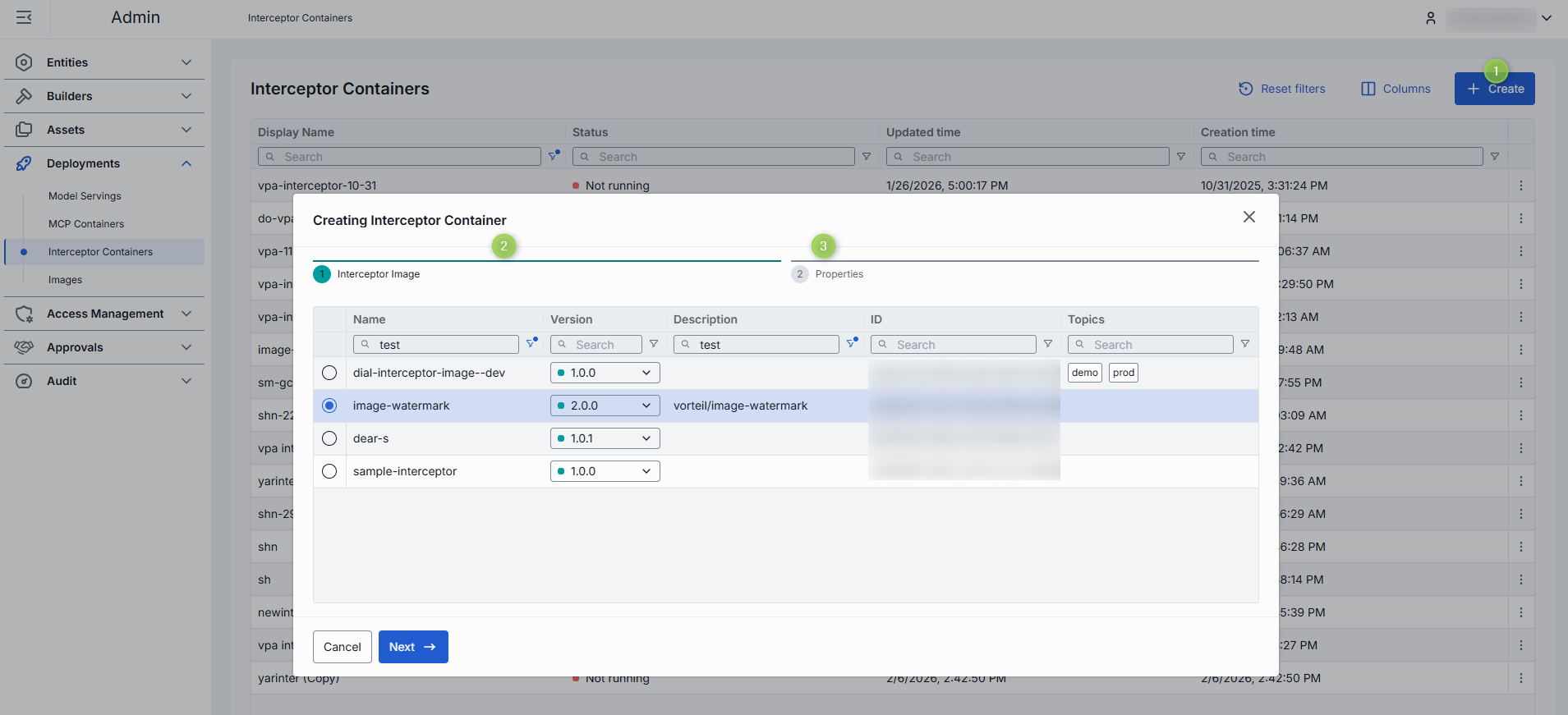Image resolution: width=1568 pixels, height=715 pixels.
Task: Click the Name column filter icon in dialog
Action: [x=531, y=343]
